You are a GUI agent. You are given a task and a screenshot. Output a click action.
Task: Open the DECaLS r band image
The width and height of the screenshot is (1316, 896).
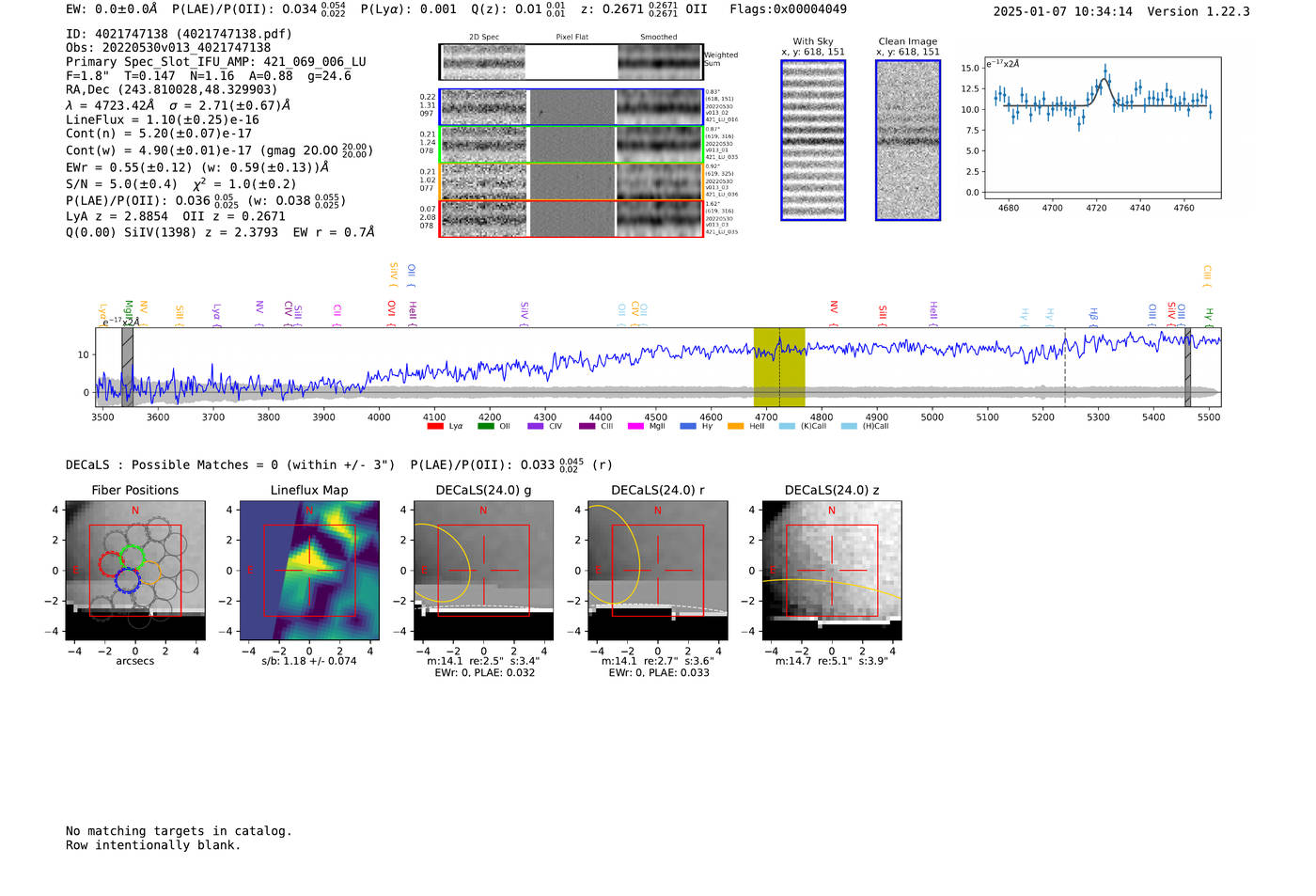(x=658, y=571)
